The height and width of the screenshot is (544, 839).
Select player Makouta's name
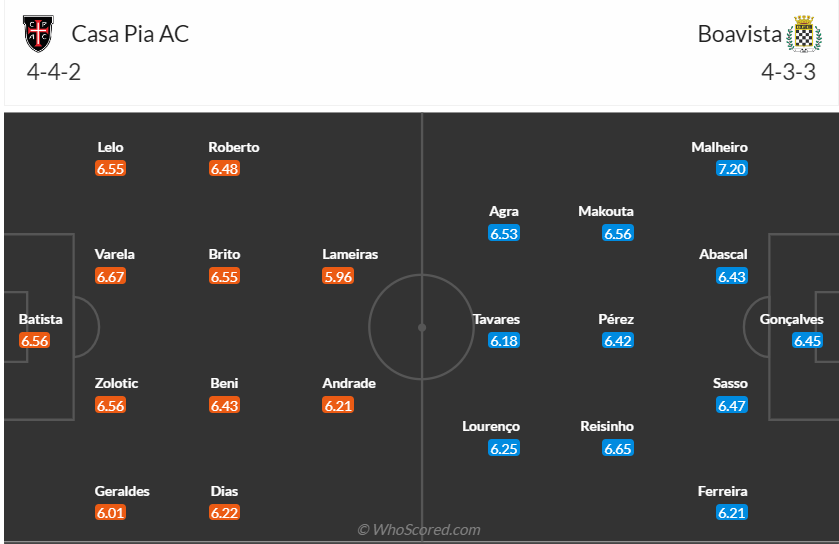(x=606, y=212)
